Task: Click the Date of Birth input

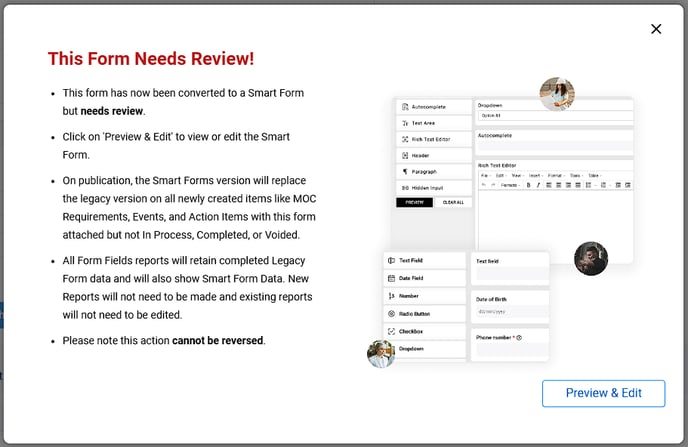Action: coord(510,311)
